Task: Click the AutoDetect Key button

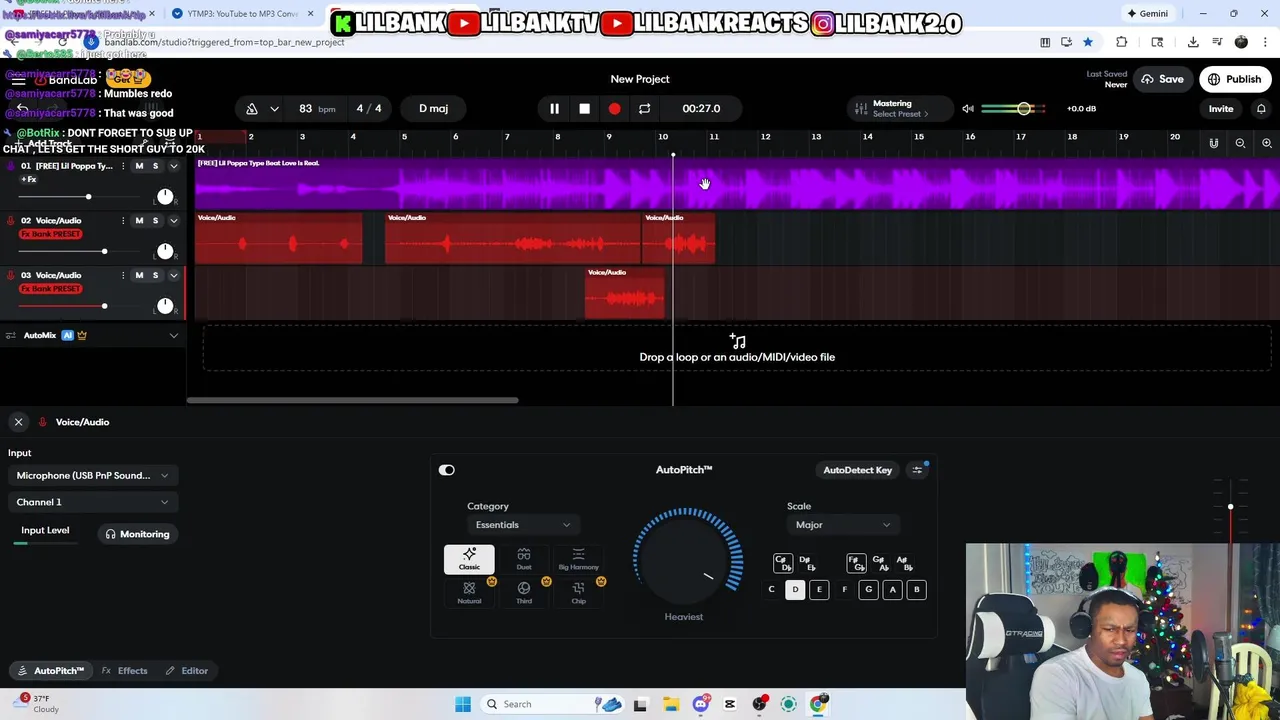Action: pos(857,470)
